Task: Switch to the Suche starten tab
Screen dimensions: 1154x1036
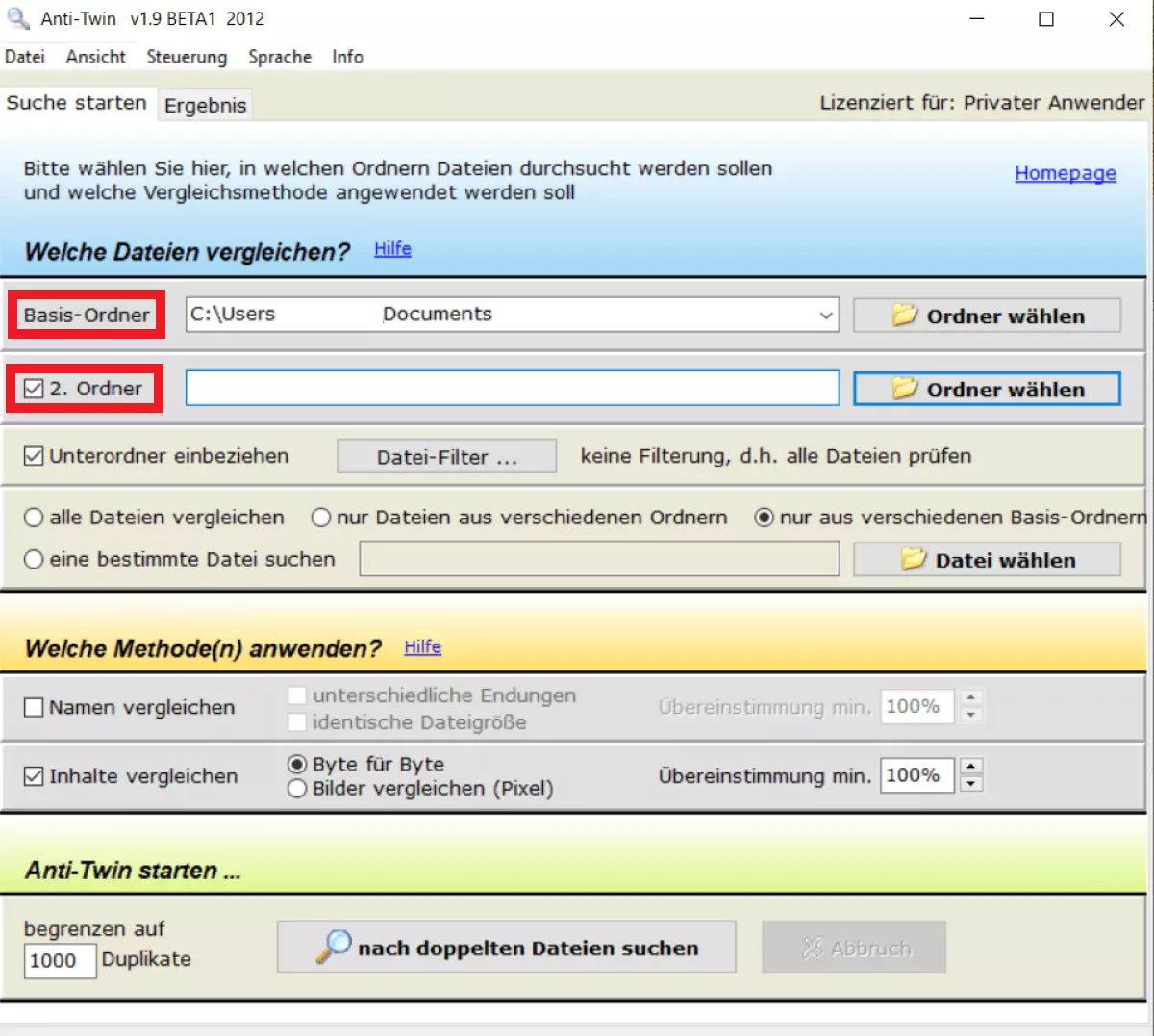Action: (77, 103)
